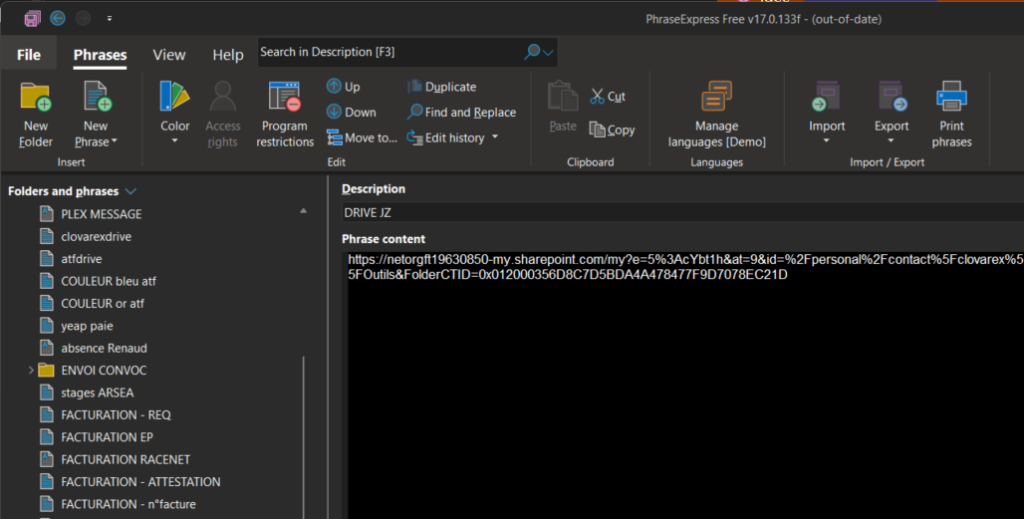Select the PLEX MESSAGE phrase
This screenshot has height=519, width=1024.
(101, 214)
